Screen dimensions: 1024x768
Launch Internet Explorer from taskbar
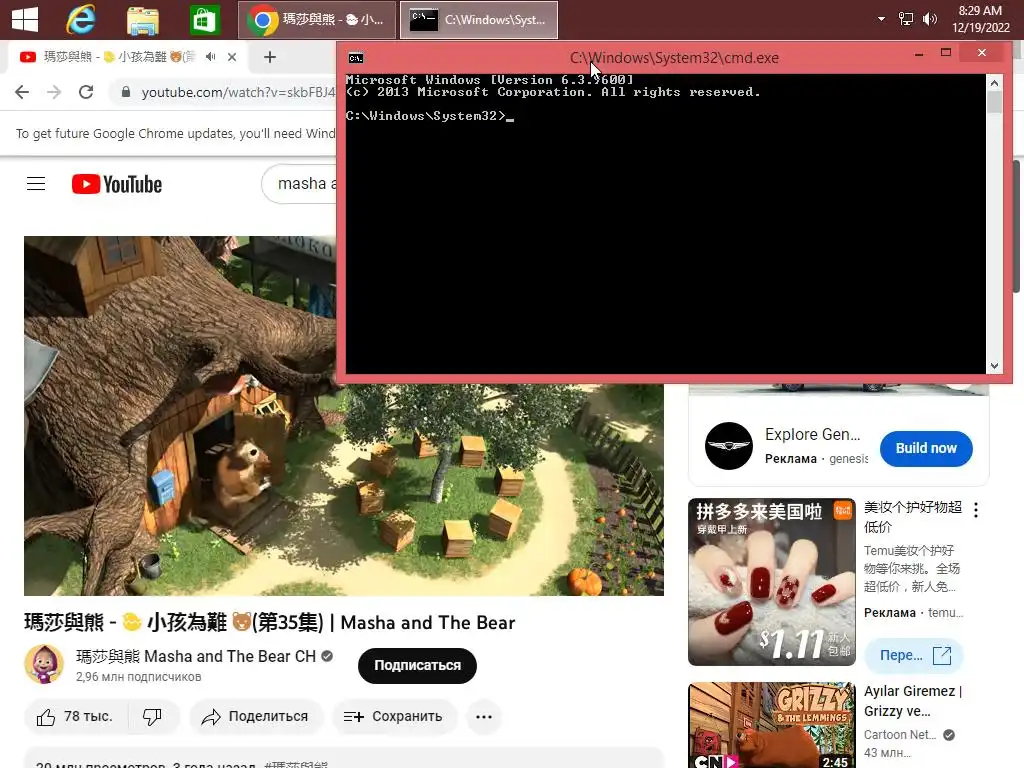click(x=81, y=20)
